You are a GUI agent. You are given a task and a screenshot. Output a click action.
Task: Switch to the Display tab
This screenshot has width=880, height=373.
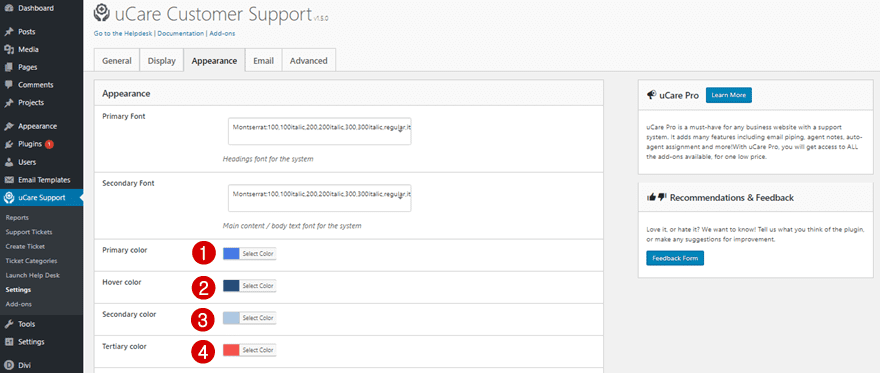(x=162, y=61)
